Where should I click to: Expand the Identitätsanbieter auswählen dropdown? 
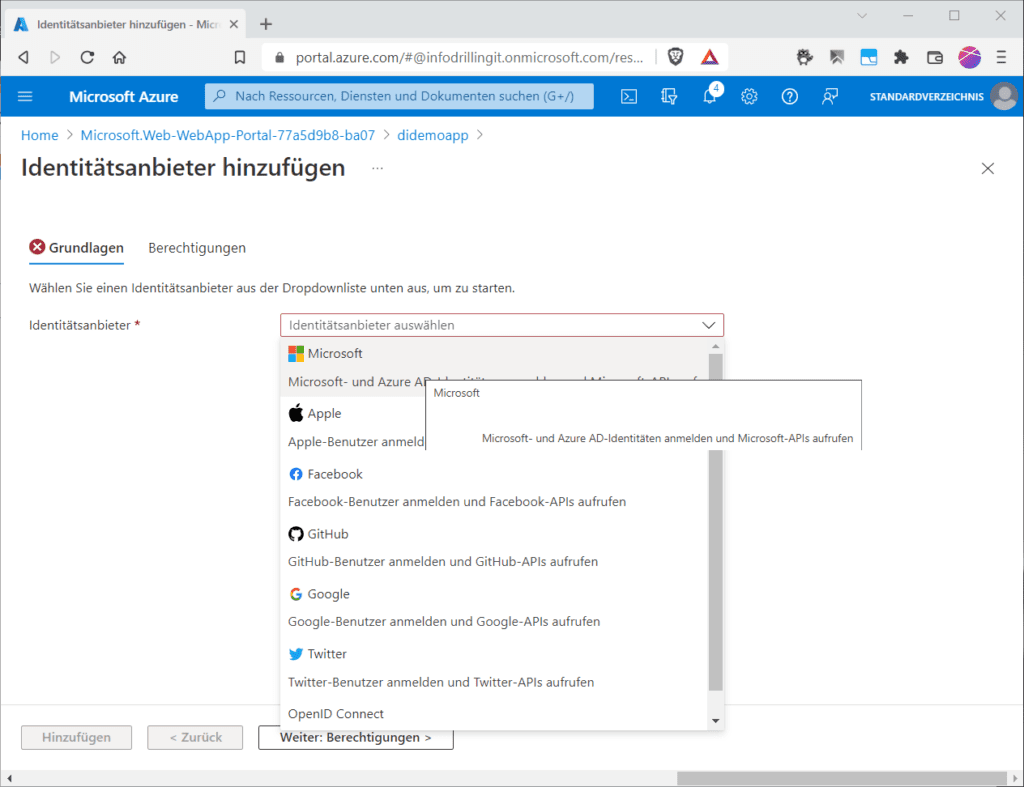click(x=502, y=325)
